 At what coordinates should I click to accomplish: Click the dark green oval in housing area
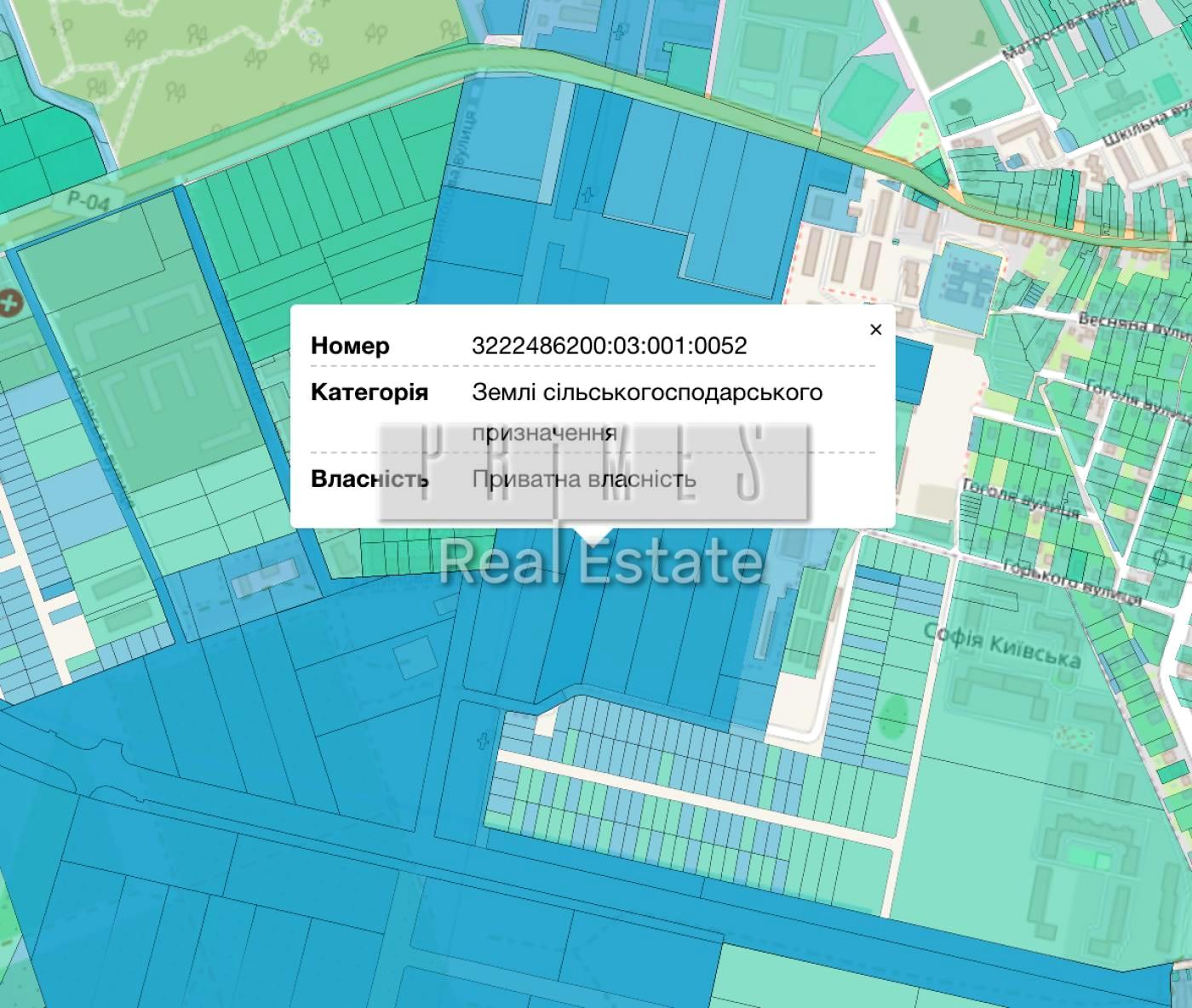892,716
